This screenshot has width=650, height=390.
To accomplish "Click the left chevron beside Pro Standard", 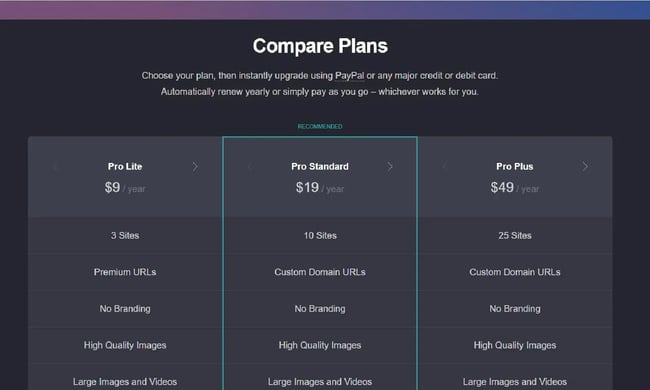I will tap(250, 167).
